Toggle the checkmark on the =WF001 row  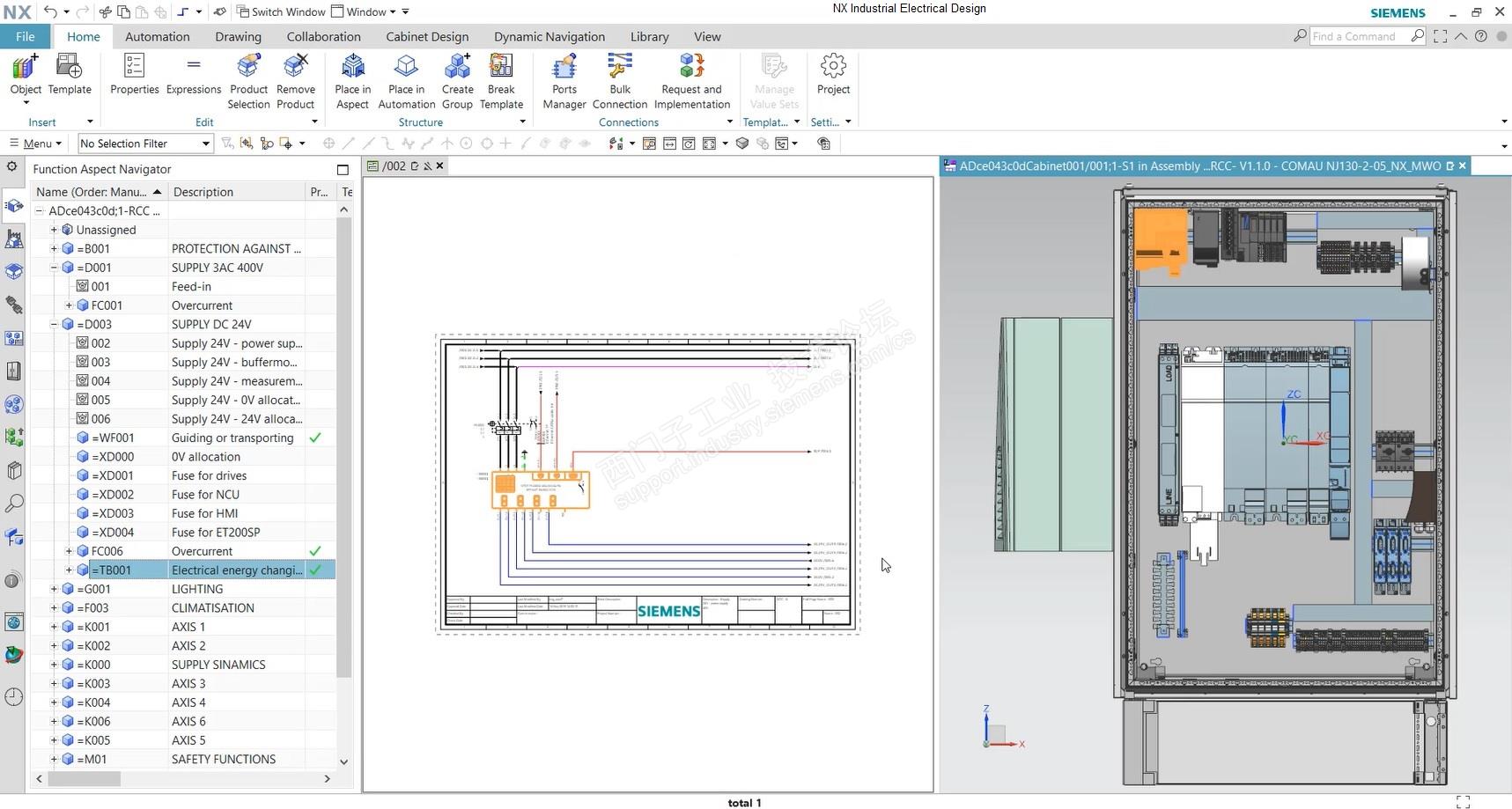click(315, 438)
